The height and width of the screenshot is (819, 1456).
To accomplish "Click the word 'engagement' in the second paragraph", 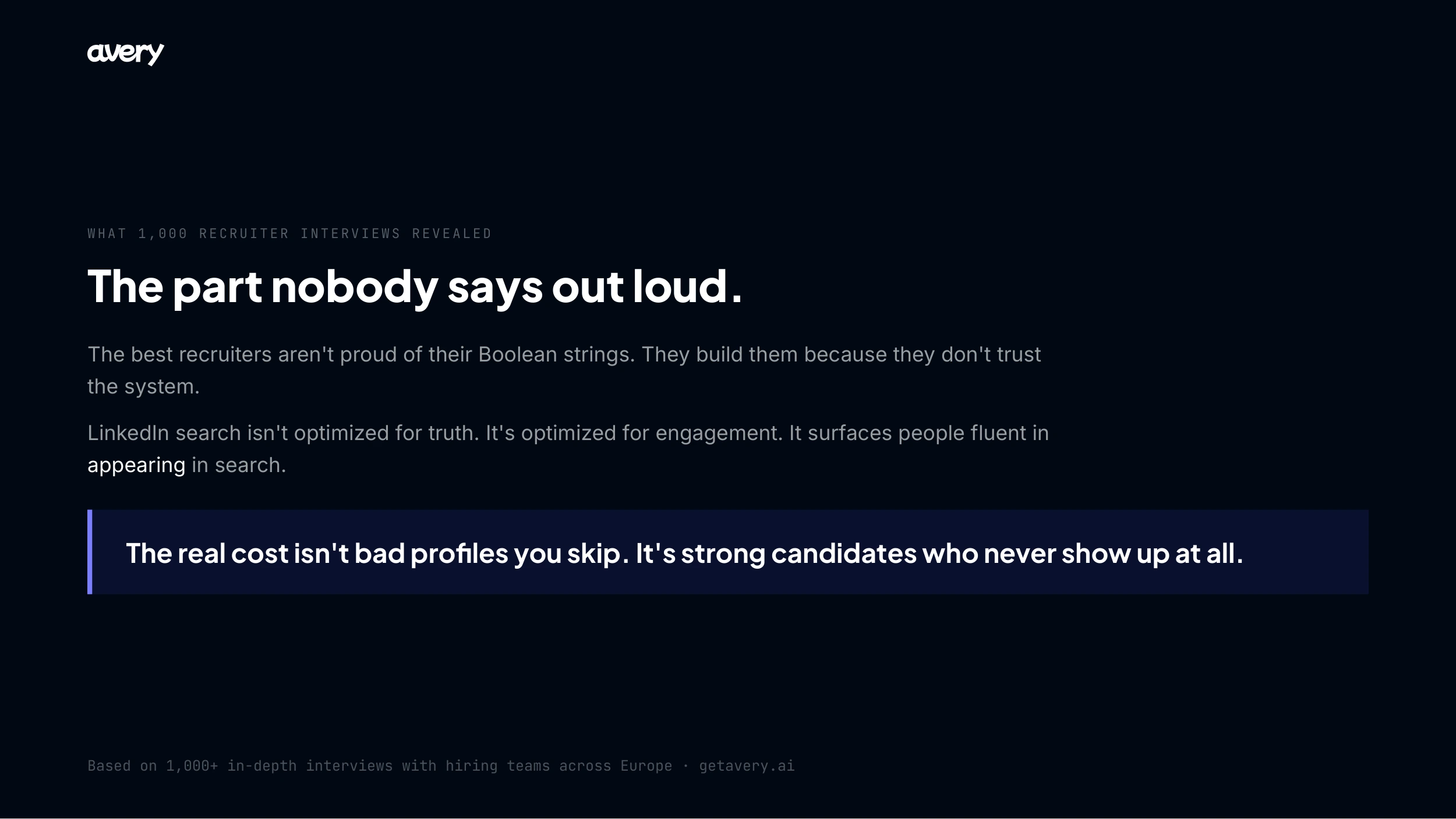I will (719, 433).
